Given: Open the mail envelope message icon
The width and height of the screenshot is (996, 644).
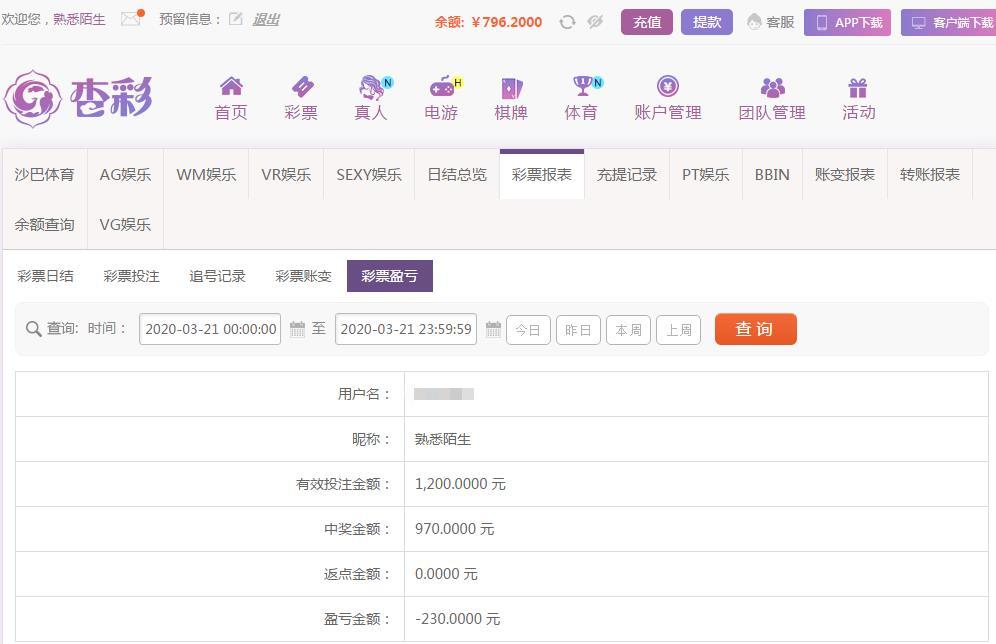Looking at the screenshot, I should [x=130, y=19].
